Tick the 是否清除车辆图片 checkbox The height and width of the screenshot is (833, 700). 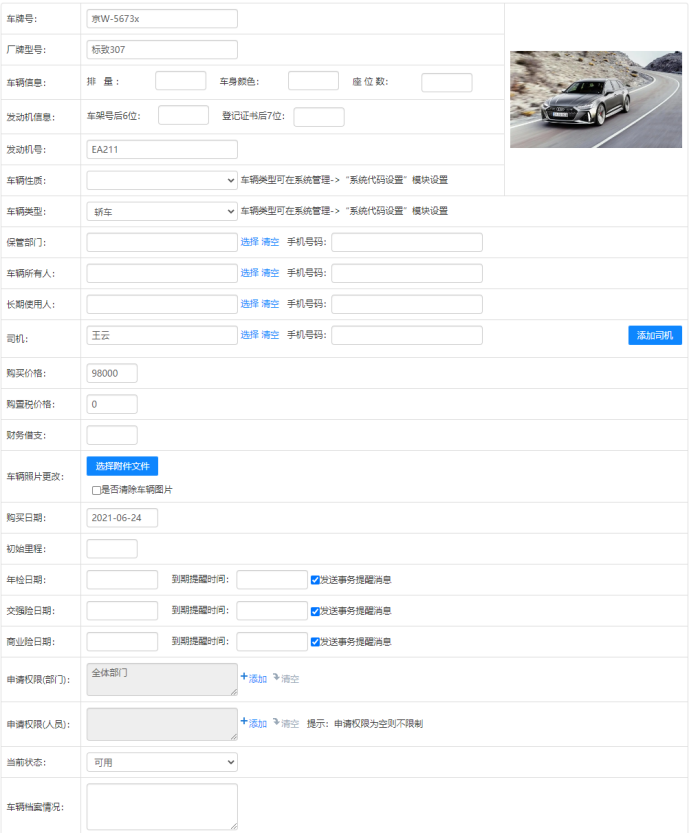[96, 490]
